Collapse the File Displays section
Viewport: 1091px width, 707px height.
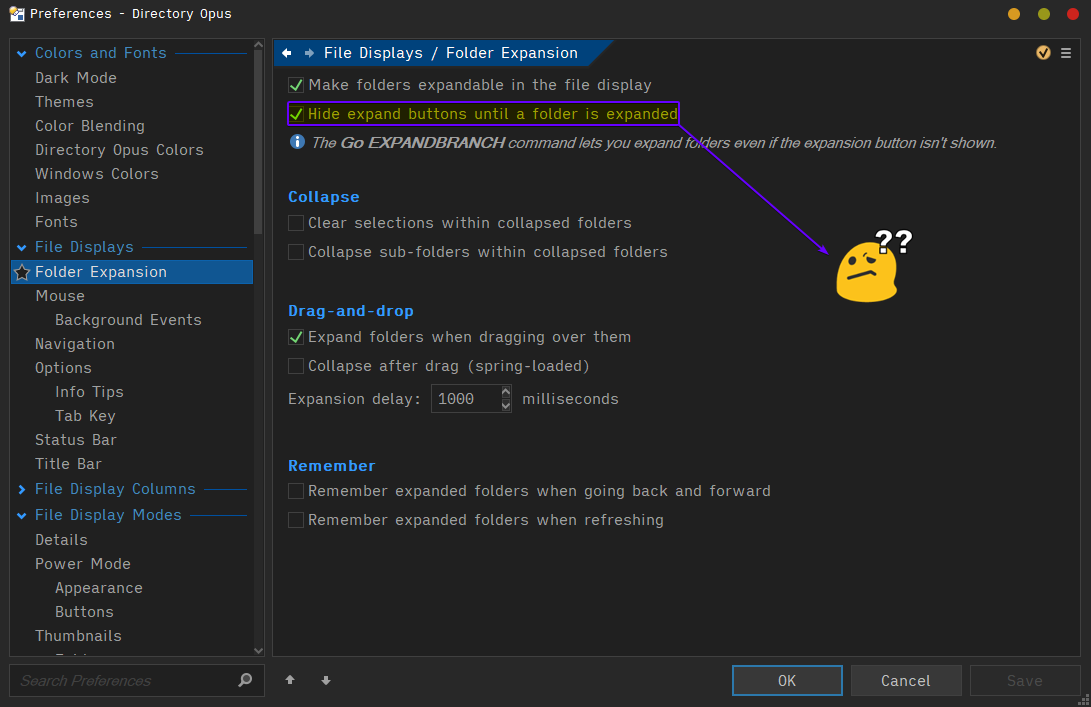coord(22,248)
